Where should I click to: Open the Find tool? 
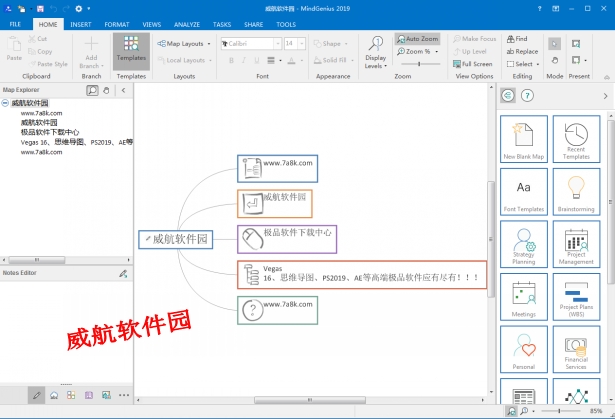pyautogui.click(x=517, y=38)
